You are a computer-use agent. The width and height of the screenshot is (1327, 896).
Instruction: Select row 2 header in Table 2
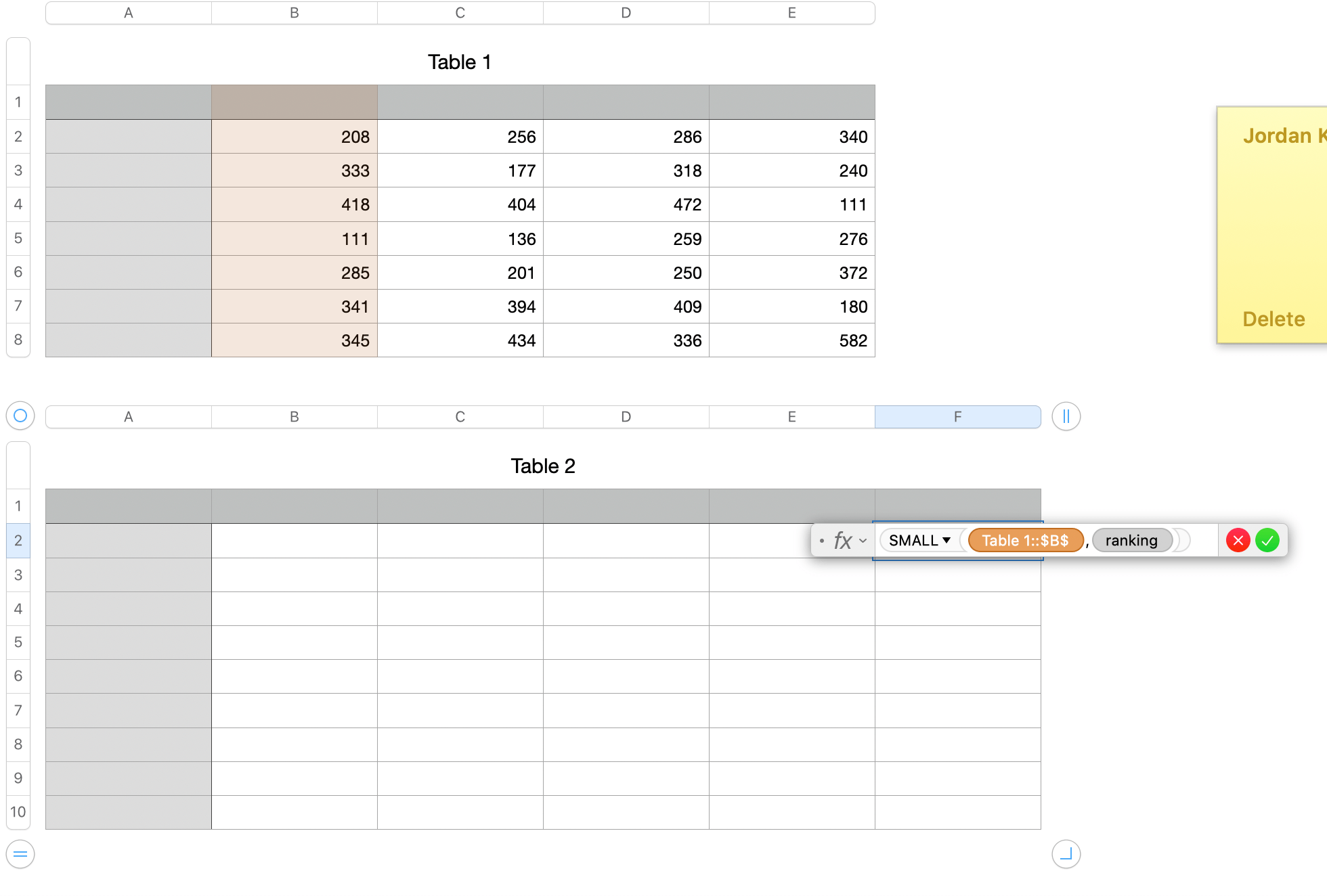(18, 540)
